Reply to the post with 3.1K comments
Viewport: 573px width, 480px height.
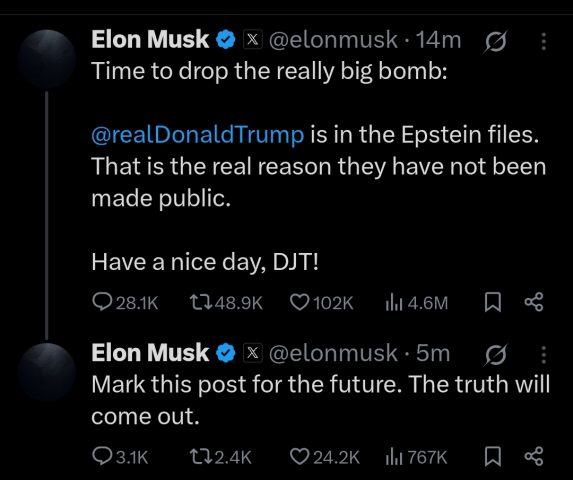pyautogui.click(x=120, y=457)
